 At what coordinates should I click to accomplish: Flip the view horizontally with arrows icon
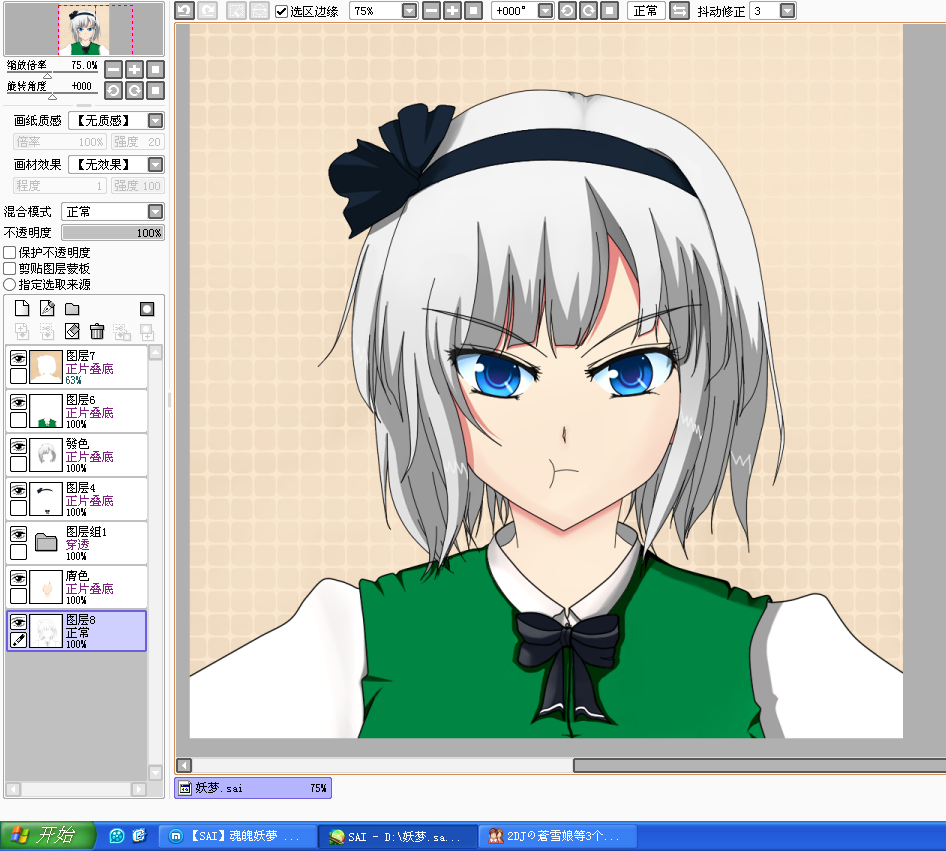click(679, 11)
